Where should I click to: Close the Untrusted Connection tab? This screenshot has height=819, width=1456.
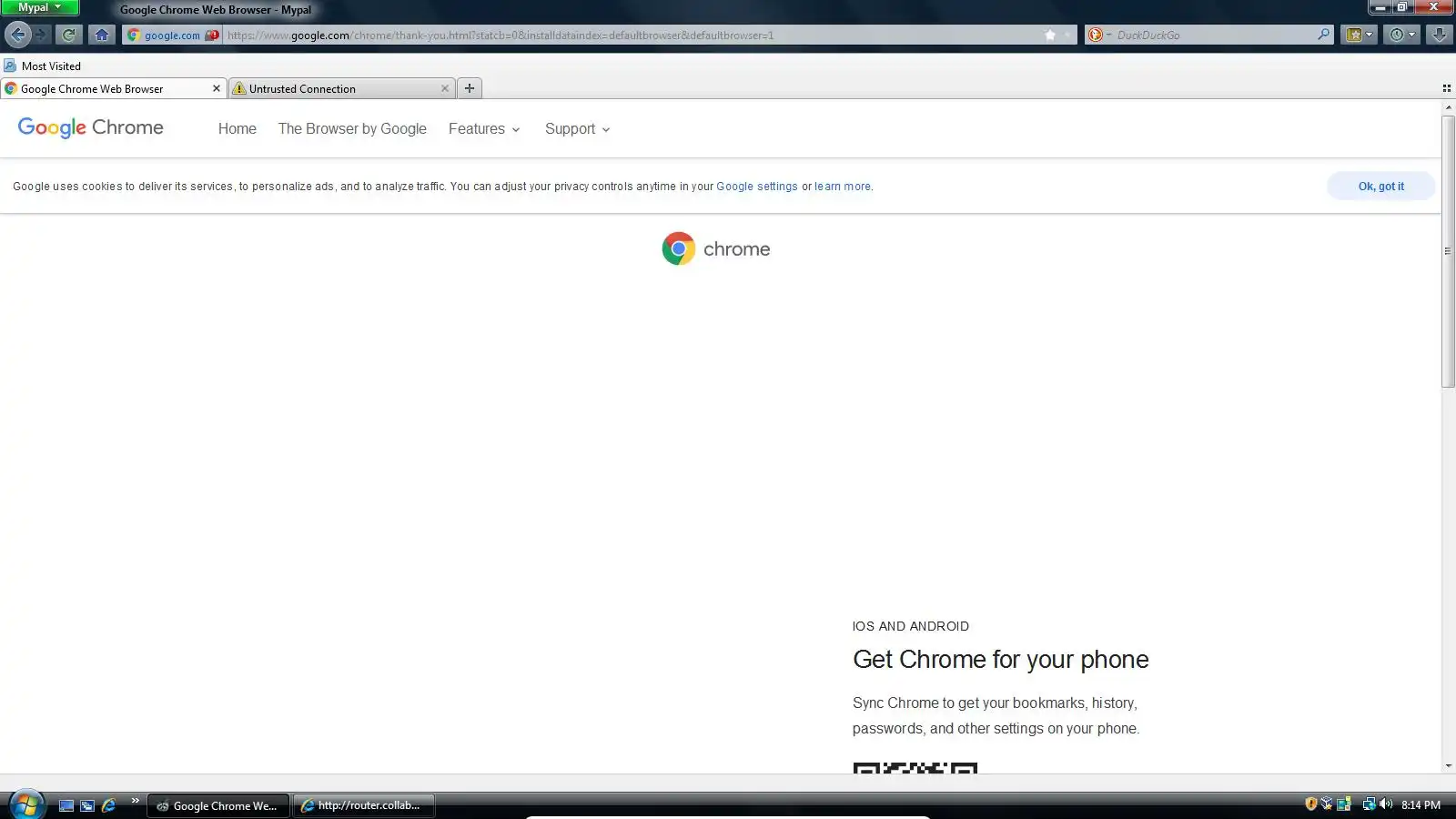point(444,88)
